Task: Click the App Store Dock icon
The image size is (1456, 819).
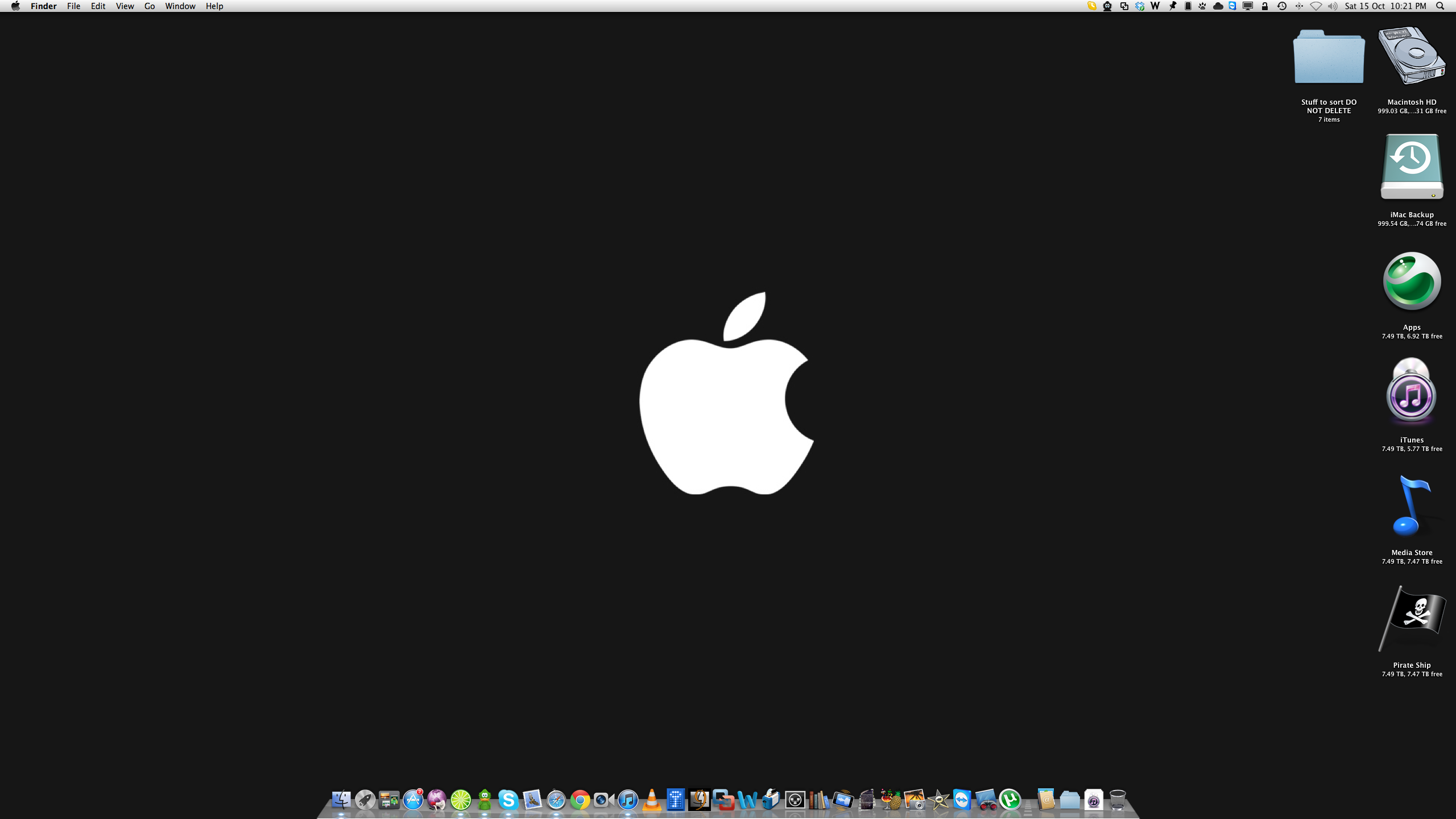Action: click(x=413, y=800)
